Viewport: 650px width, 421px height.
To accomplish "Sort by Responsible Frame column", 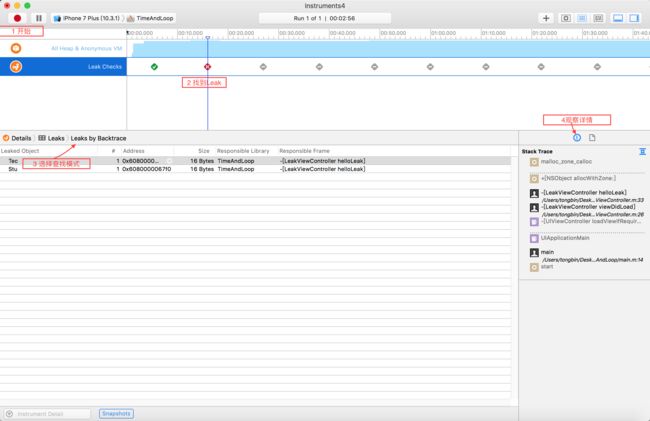I will pos(304,151).
